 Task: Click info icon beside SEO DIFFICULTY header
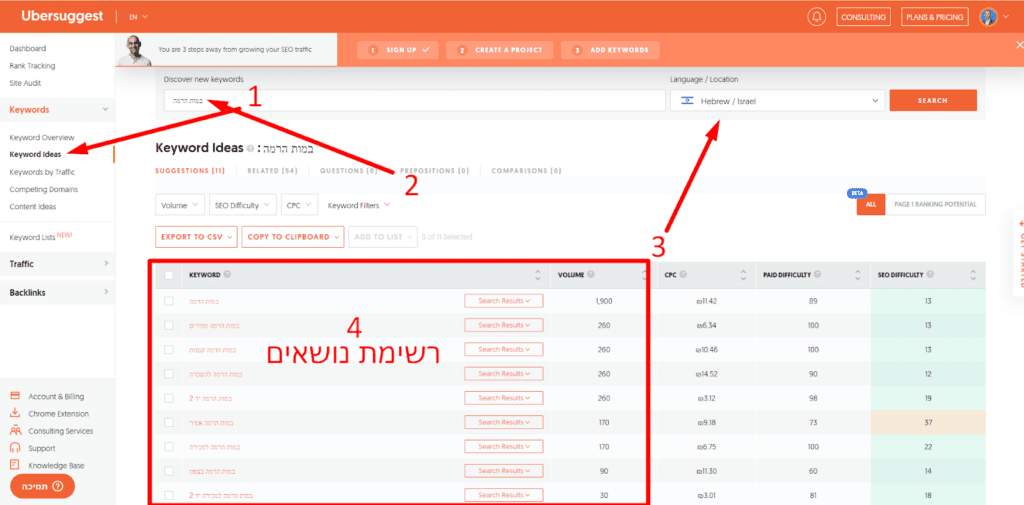click(930, 275)
